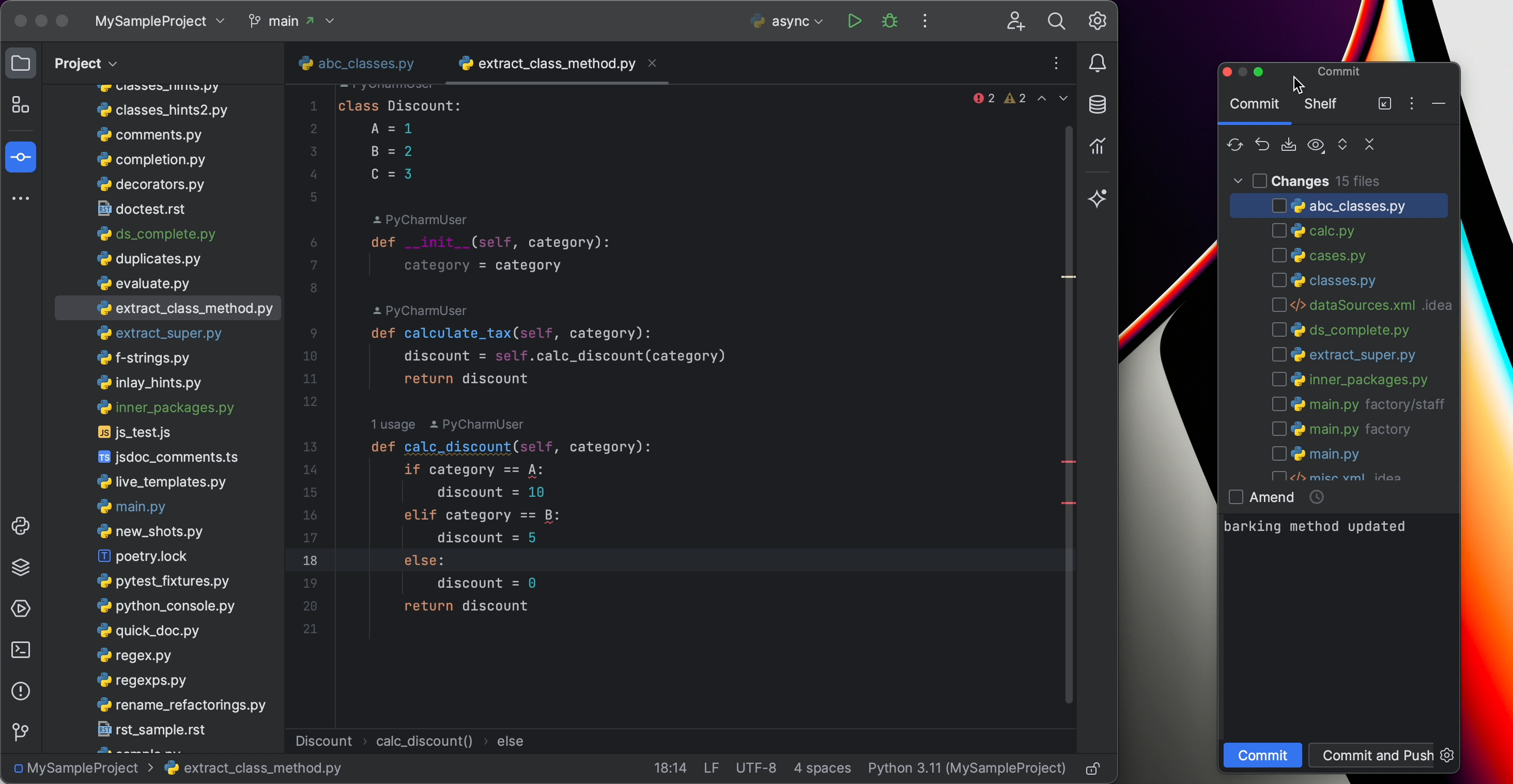Image resolution: width=1513 pixels, height=784 pixels.
Task: Open the Terminal tool window
Action: (x=21, y=650)
